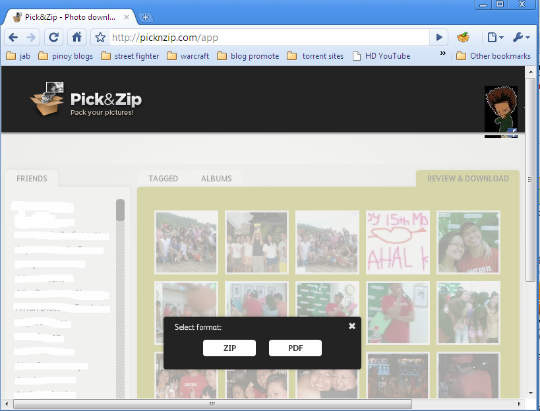Switch to the ALBUMS tab
540x411 pixels.
(216, 178)
